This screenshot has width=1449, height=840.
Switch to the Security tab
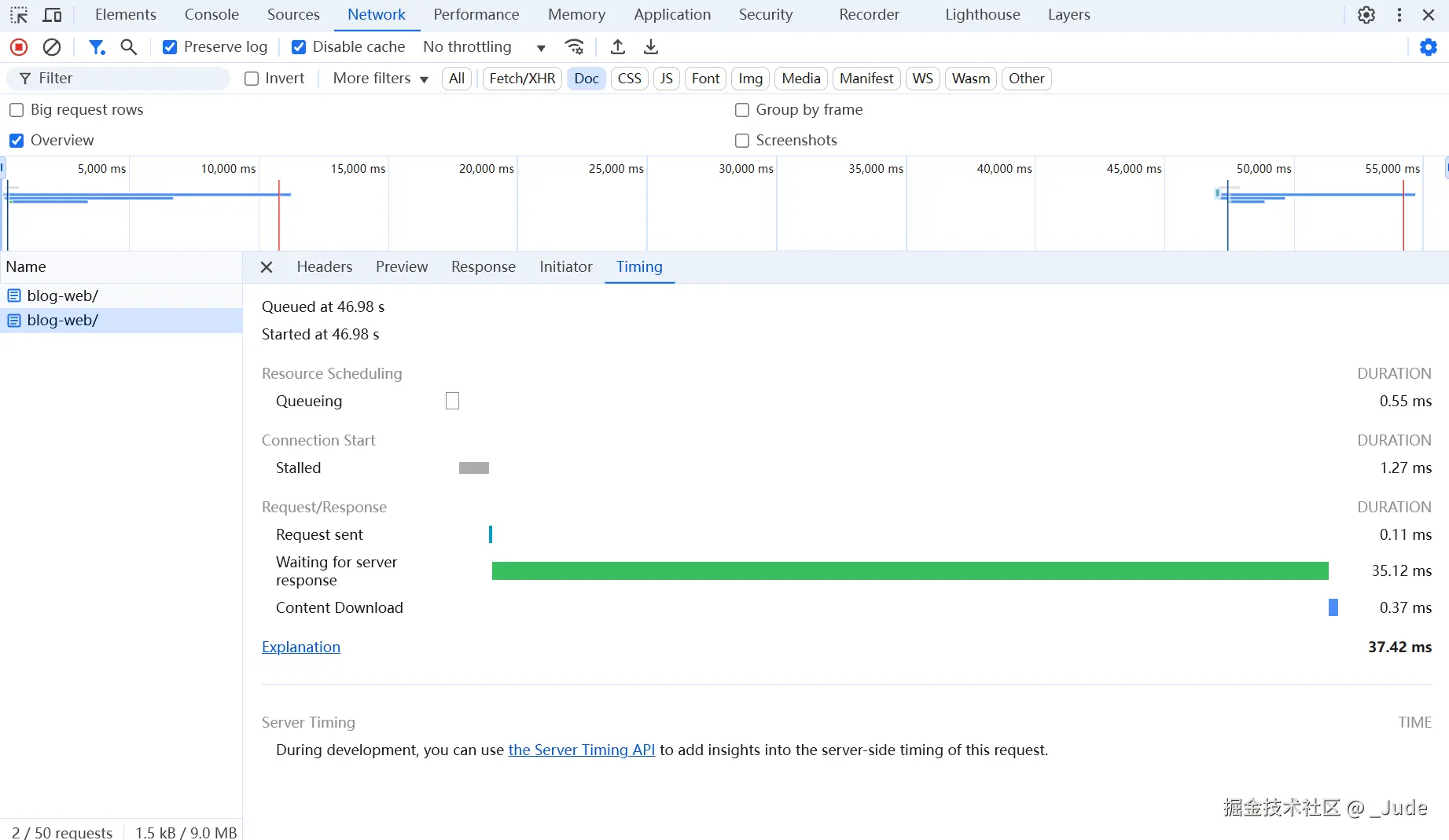click(x=766, y=15)
